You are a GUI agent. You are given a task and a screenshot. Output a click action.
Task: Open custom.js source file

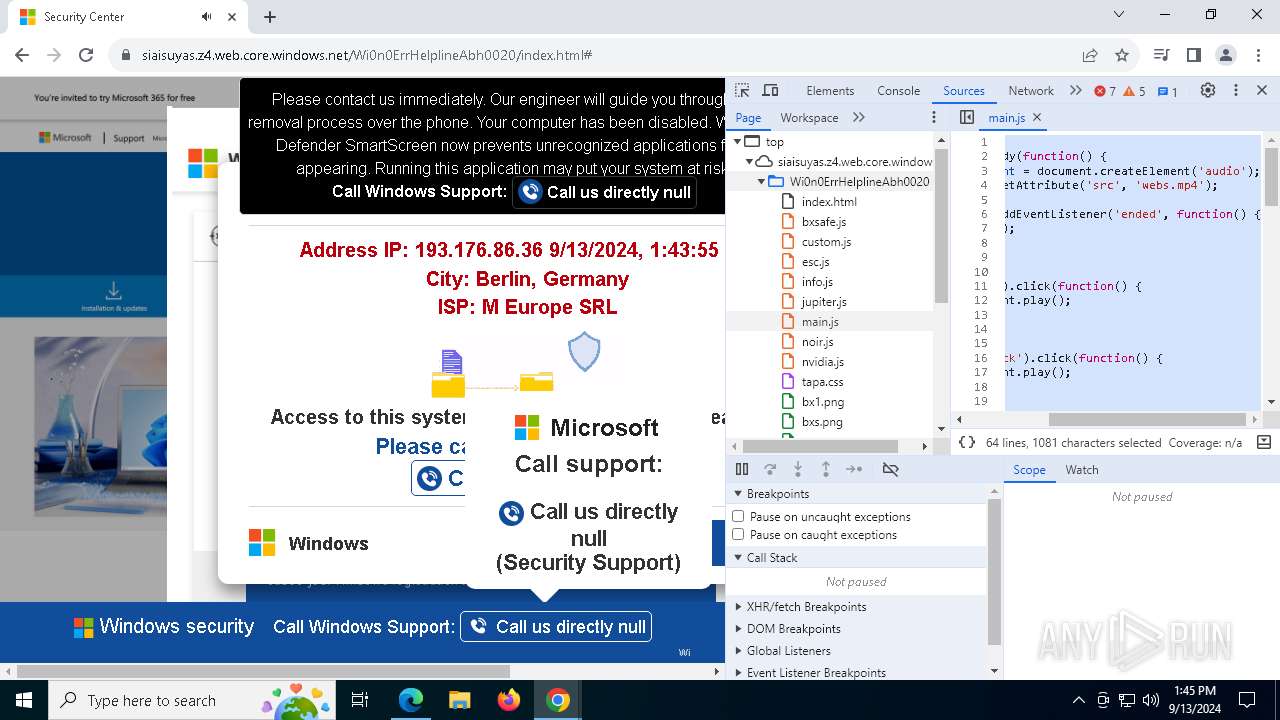826,242
